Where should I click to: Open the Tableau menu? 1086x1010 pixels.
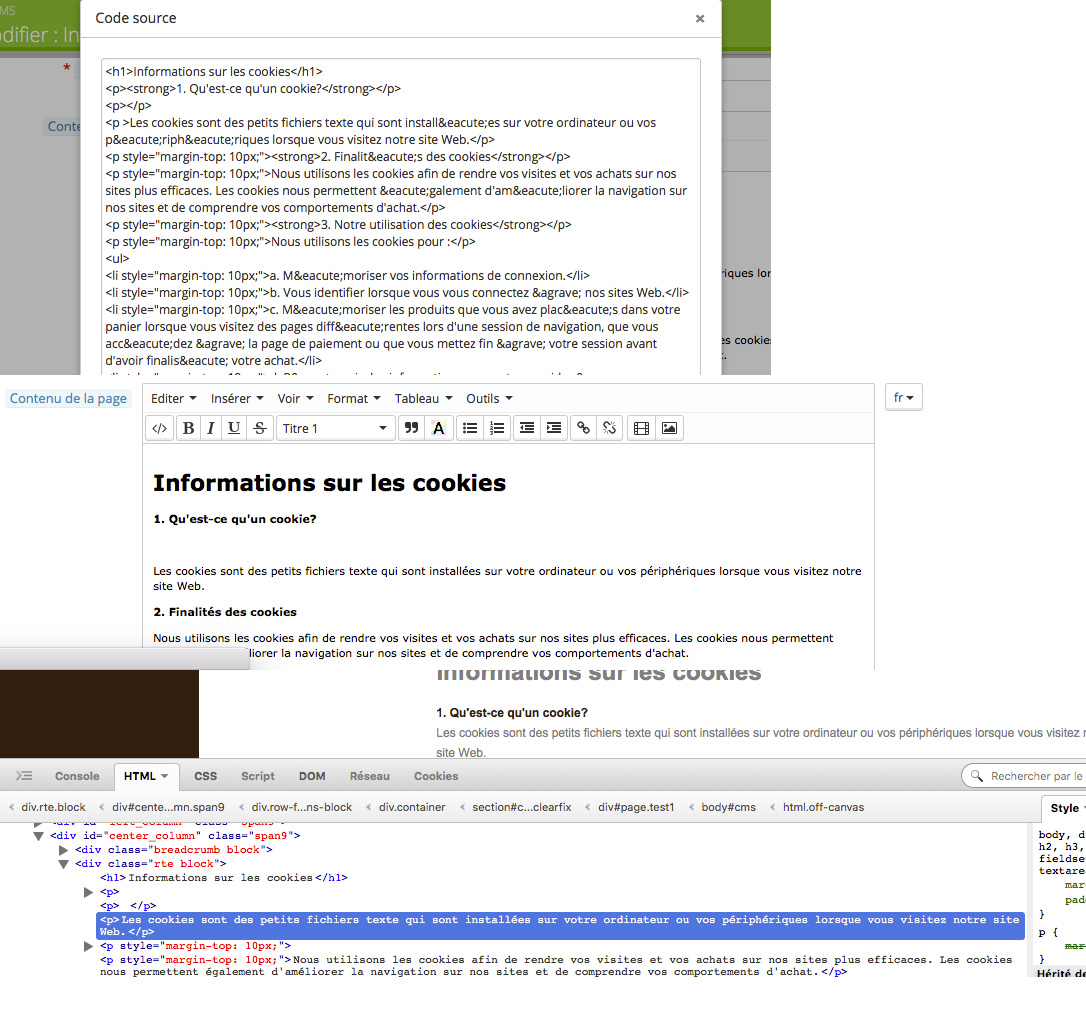point(424,398)
